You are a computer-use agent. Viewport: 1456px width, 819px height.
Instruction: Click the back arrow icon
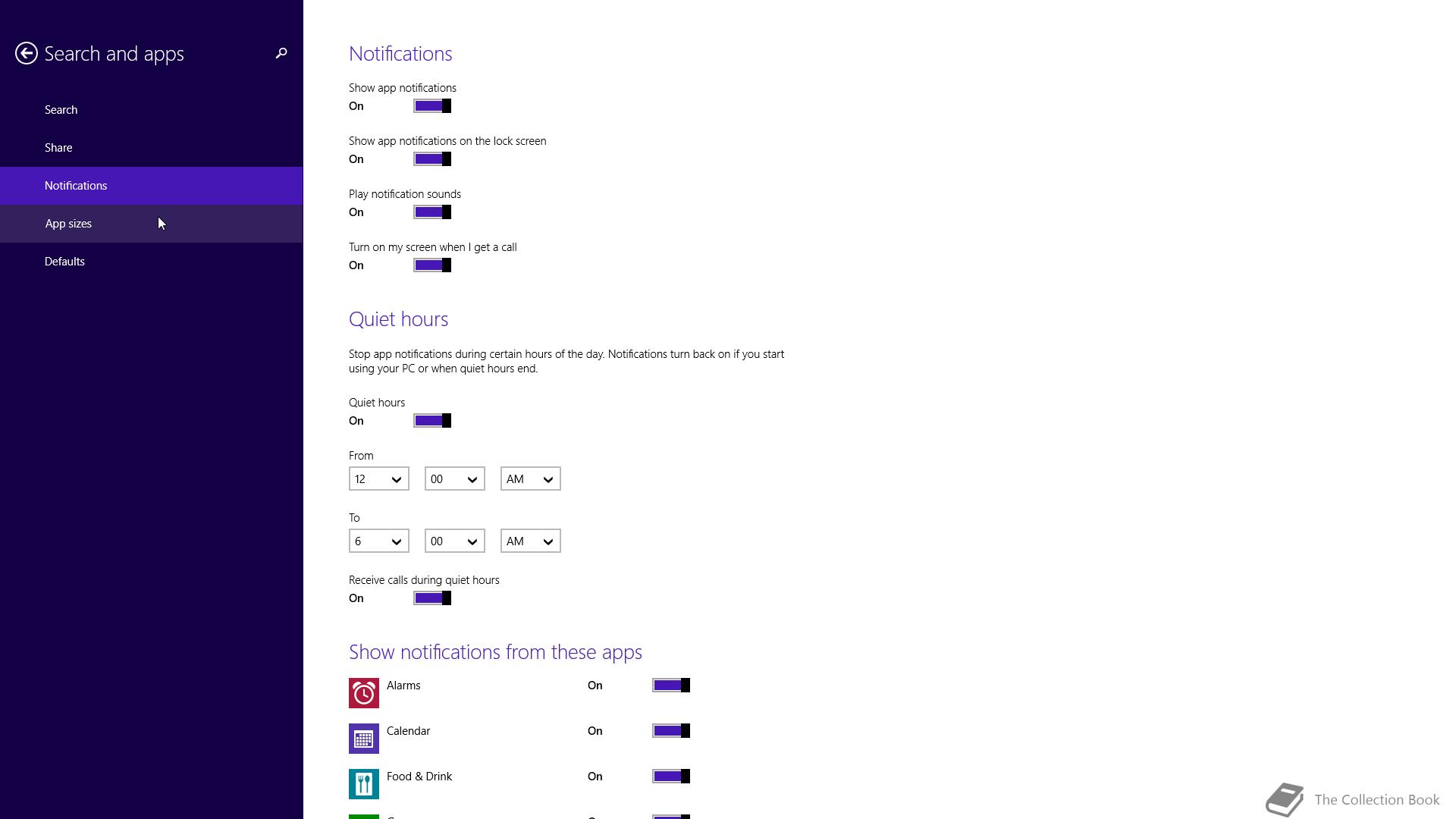tap(27, 53)
